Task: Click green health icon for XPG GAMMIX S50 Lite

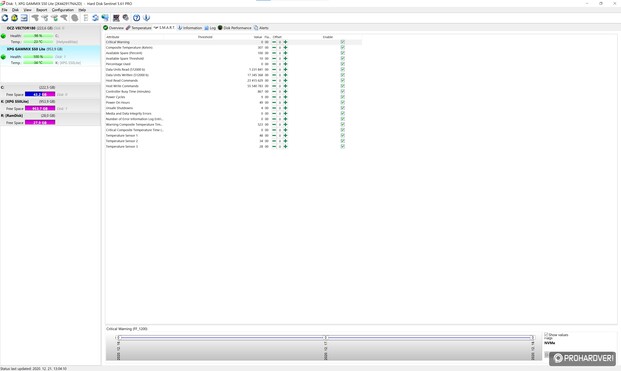Action: (4, 57)
